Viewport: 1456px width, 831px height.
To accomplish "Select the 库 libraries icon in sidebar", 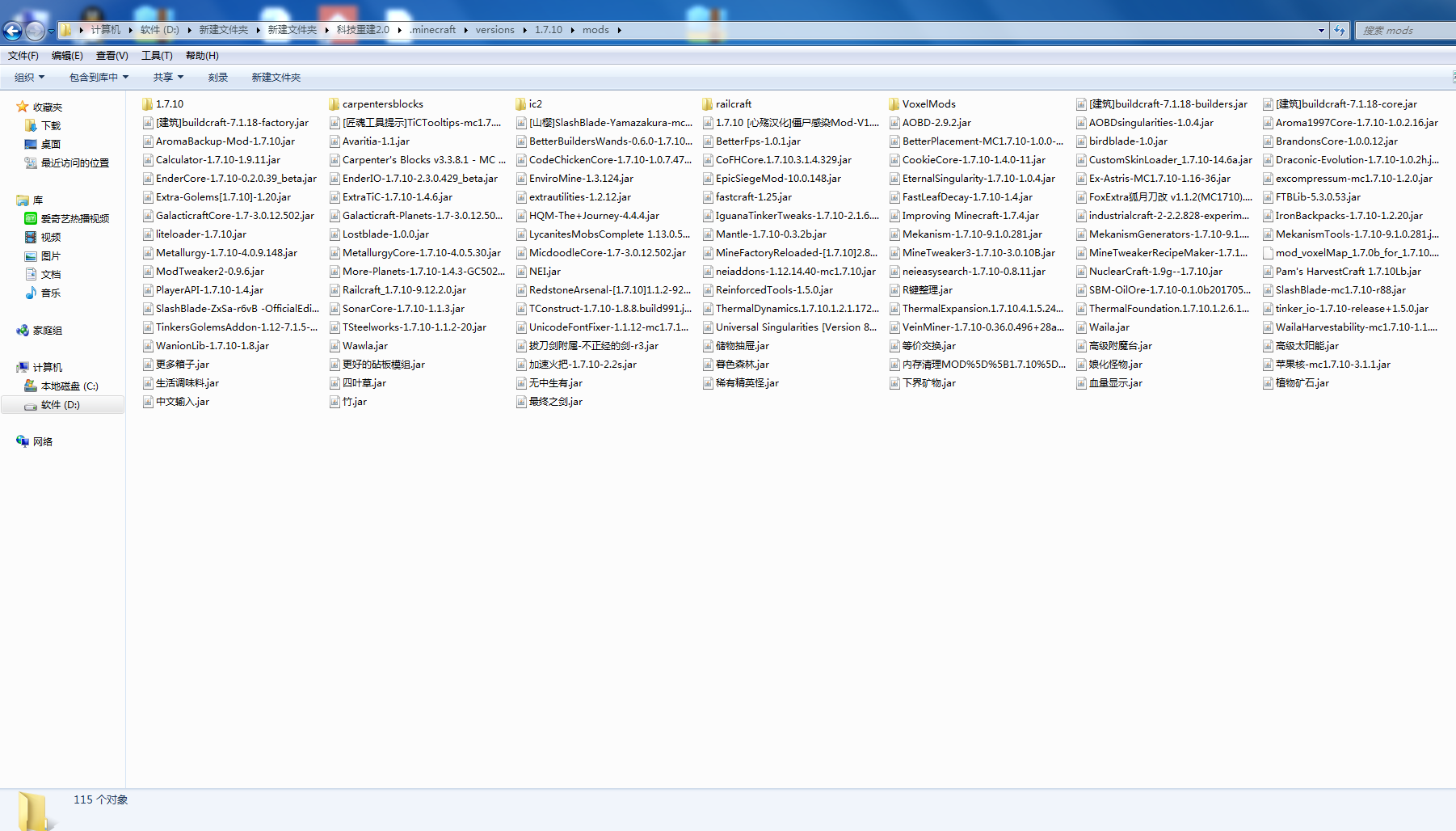I will [x=23, y=200].
